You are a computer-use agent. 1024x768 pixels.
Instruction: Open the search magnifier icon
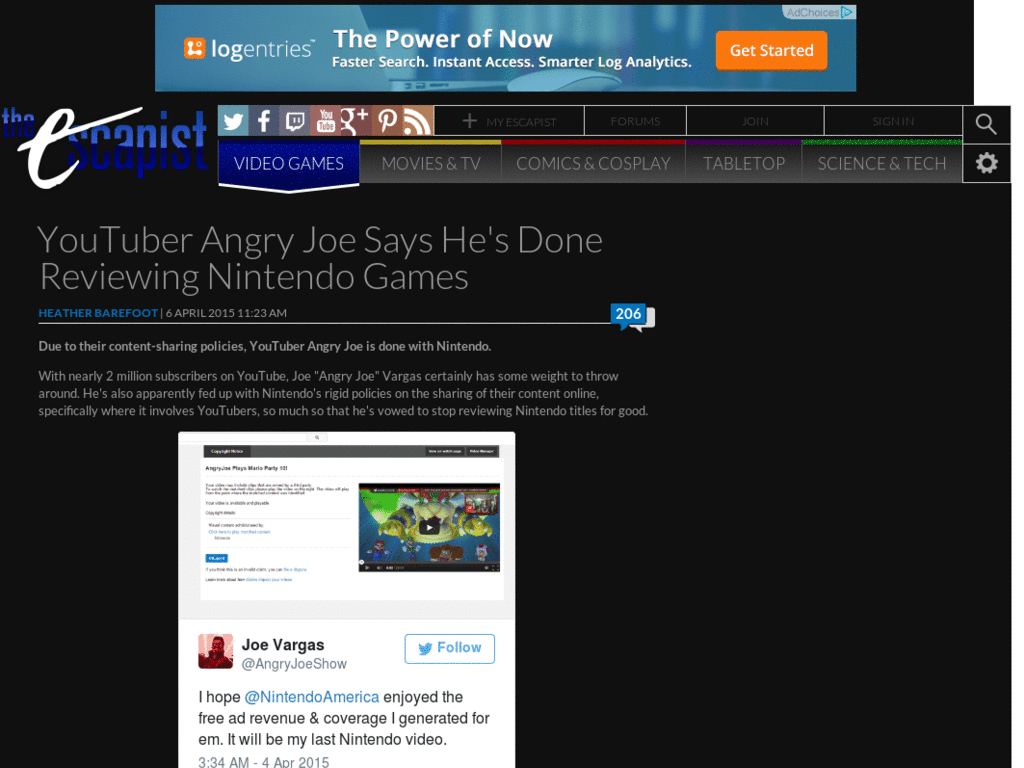pos(986,124)
